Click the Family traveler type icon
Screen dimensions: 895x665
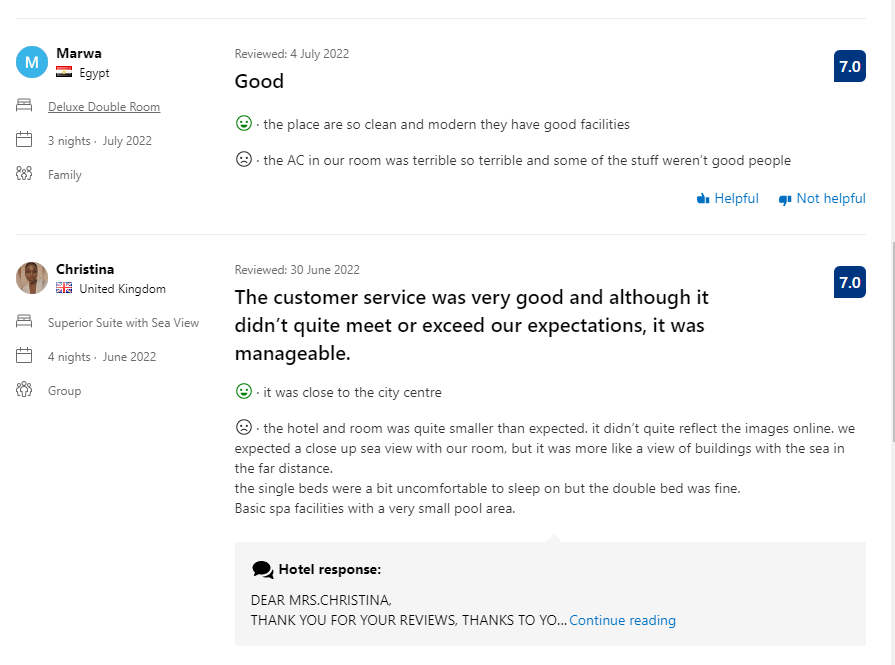coord(24,174)
